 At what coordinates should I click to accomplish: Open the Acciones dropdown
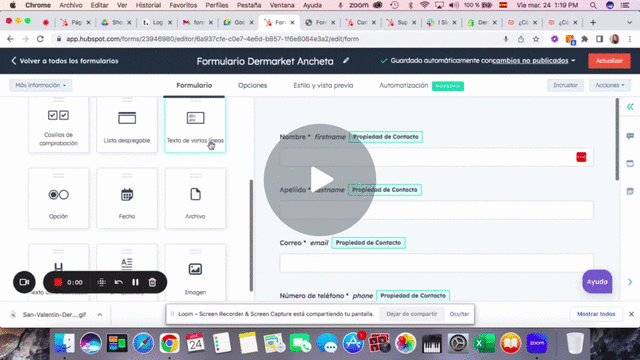click(x=610, y=85)
